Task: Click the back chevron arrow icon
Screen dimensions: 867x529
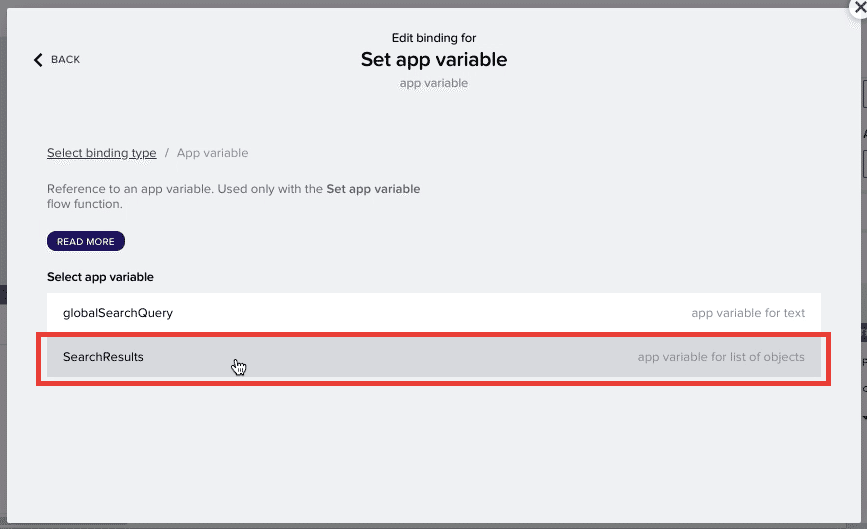Action: 38,60
